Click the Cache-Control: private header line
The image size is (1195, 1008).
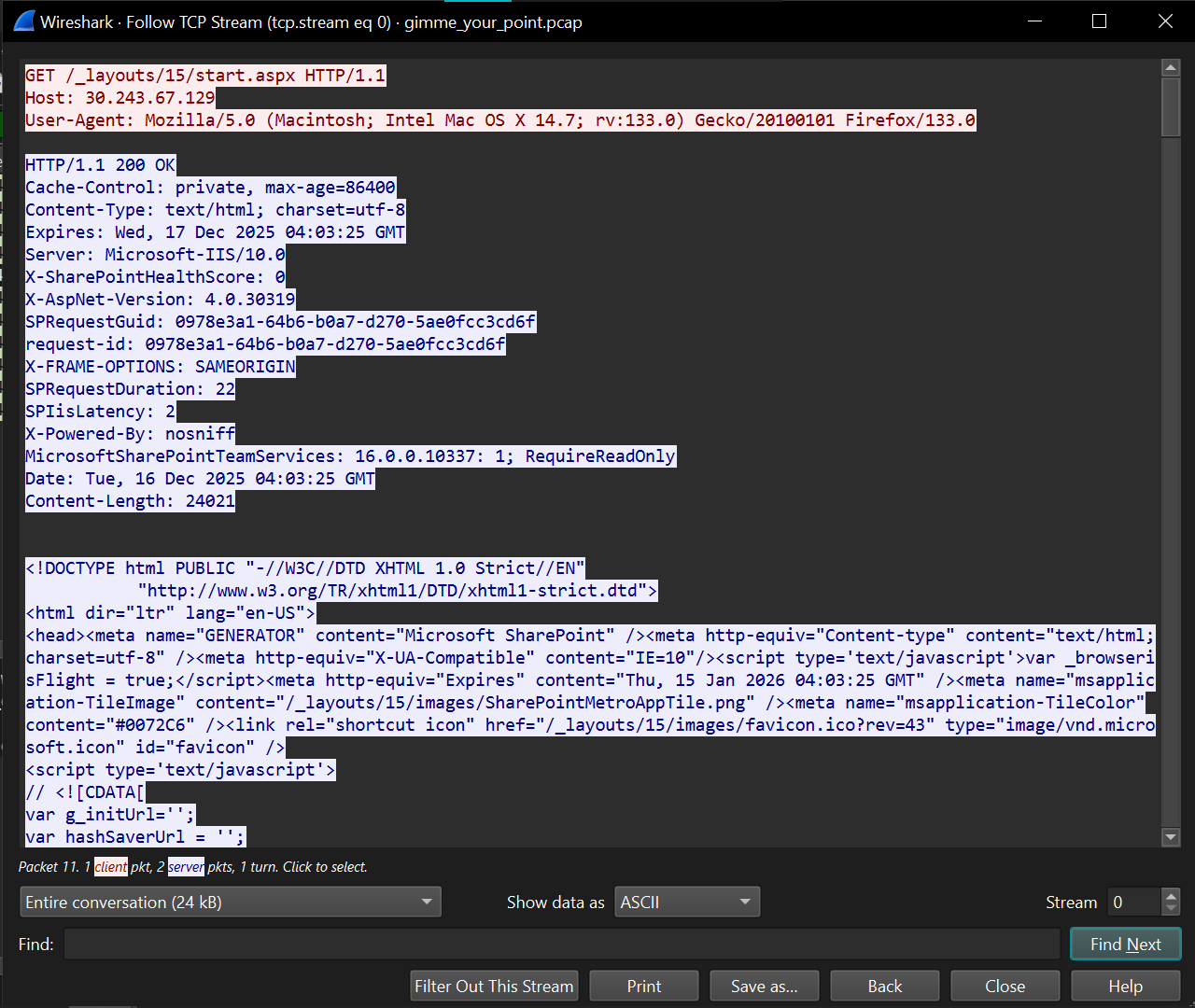(210, 188)
